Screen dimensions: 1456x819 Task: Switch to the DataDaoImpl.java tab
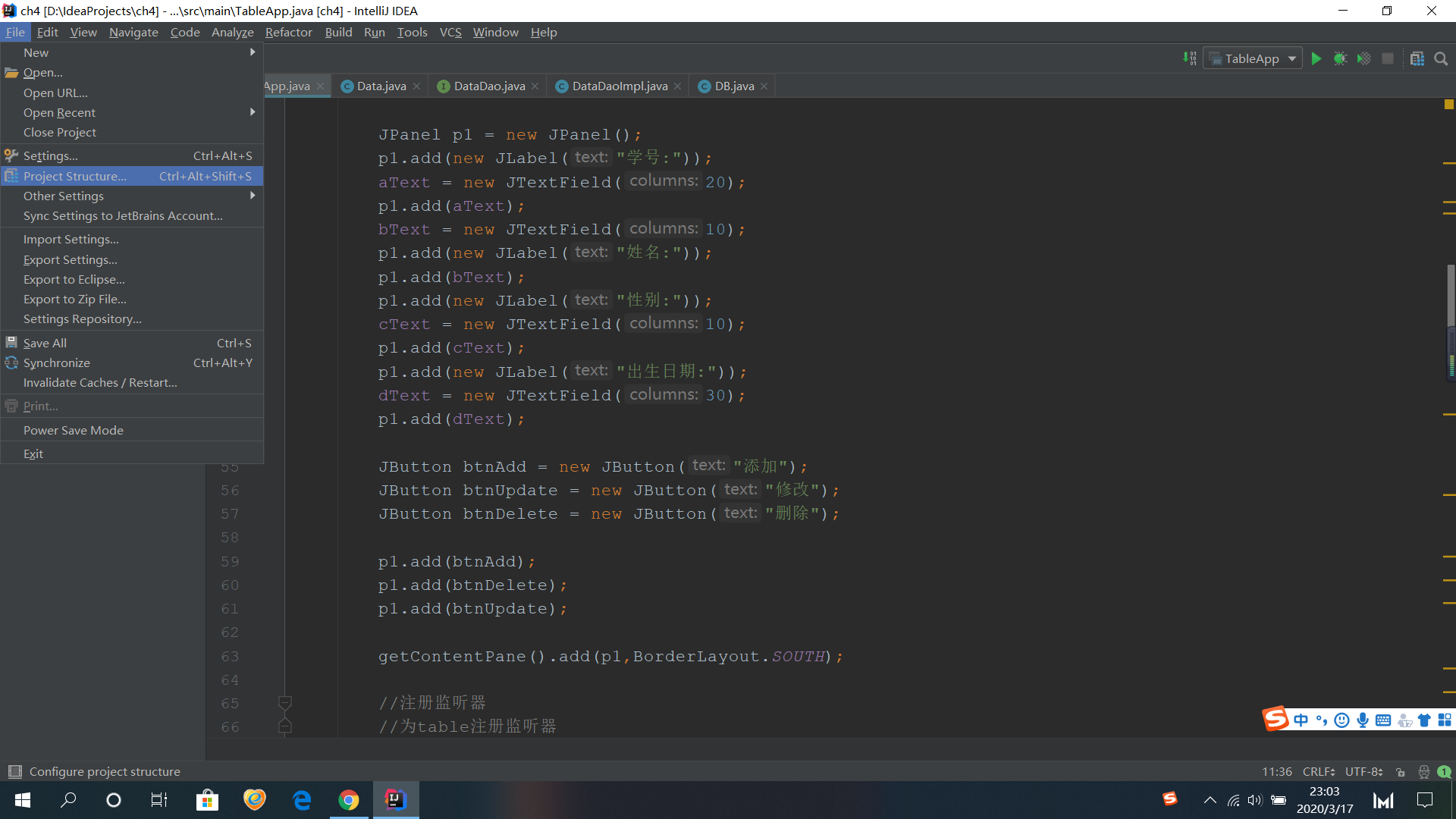pos(620,86)
